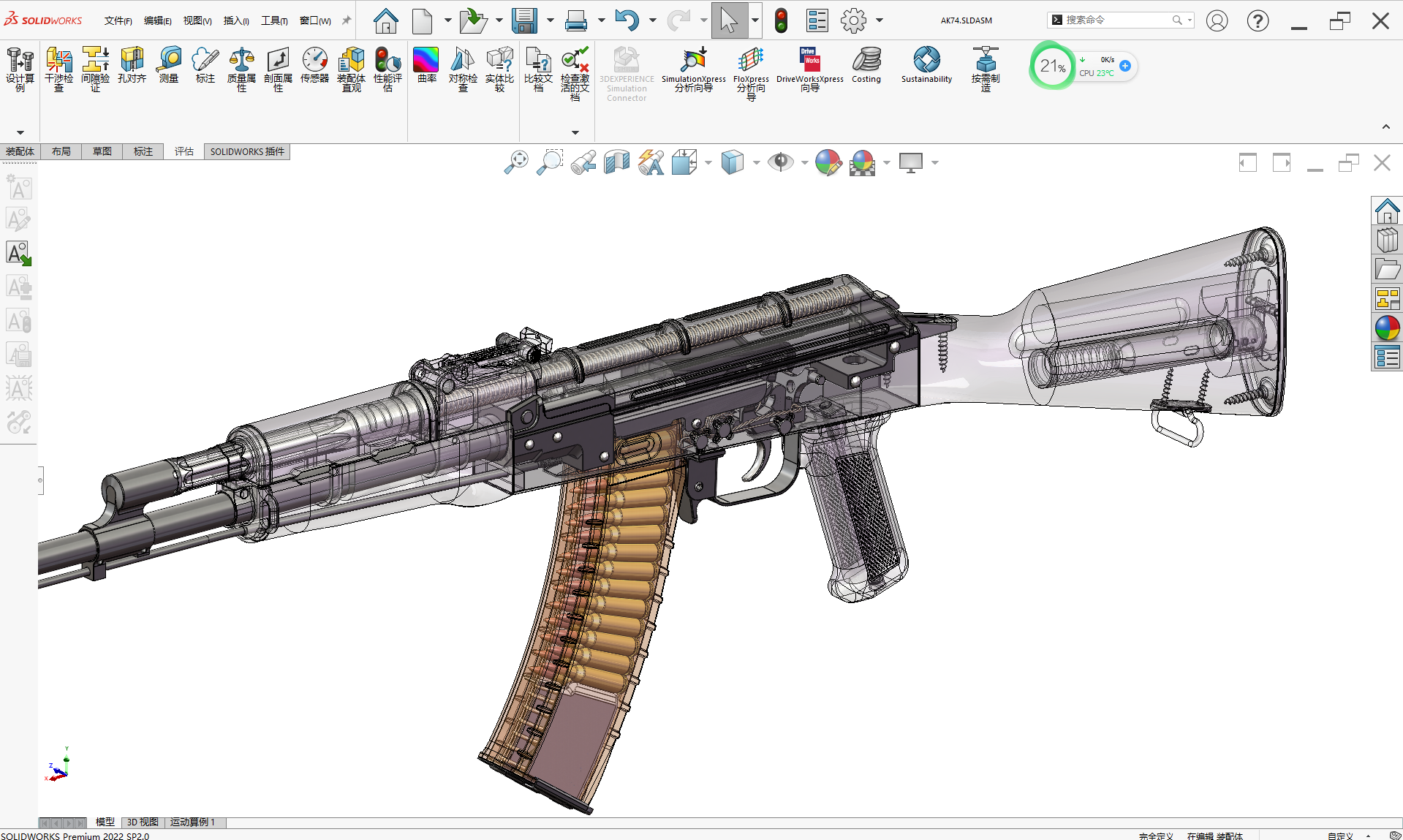This screenshot has height=840, width=1403.
Task: Toggle the Section View icon
Action: [x=617, y=162]
